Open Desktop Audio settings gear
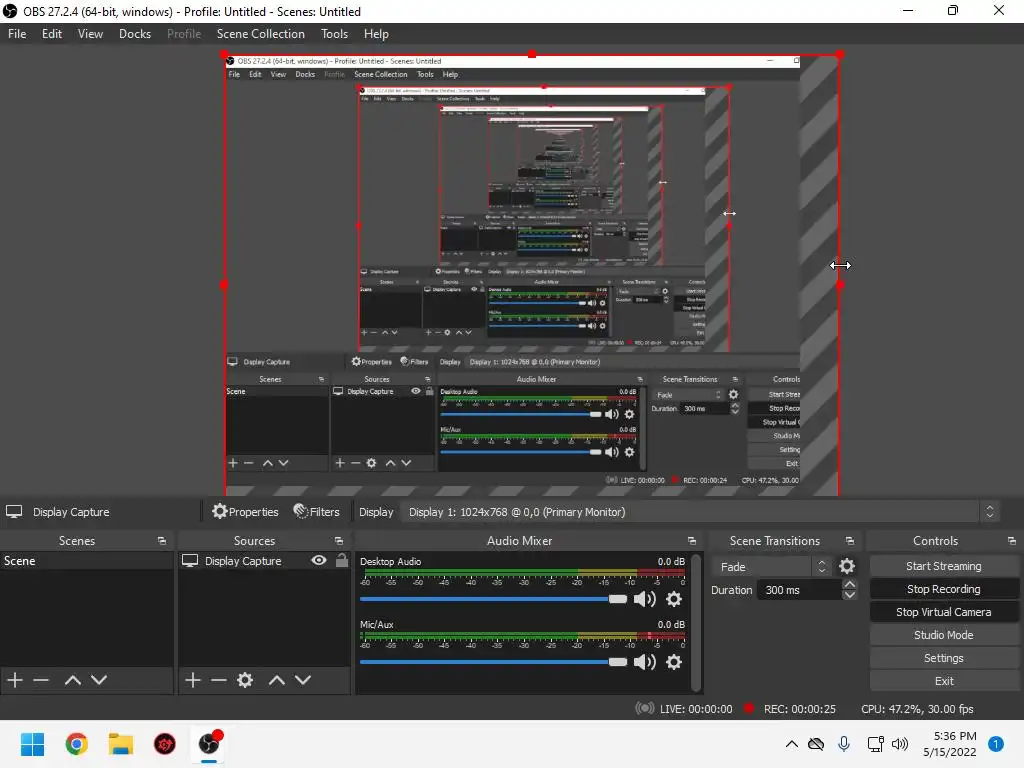The image size is (1024, 768). [x=674, y=599]
